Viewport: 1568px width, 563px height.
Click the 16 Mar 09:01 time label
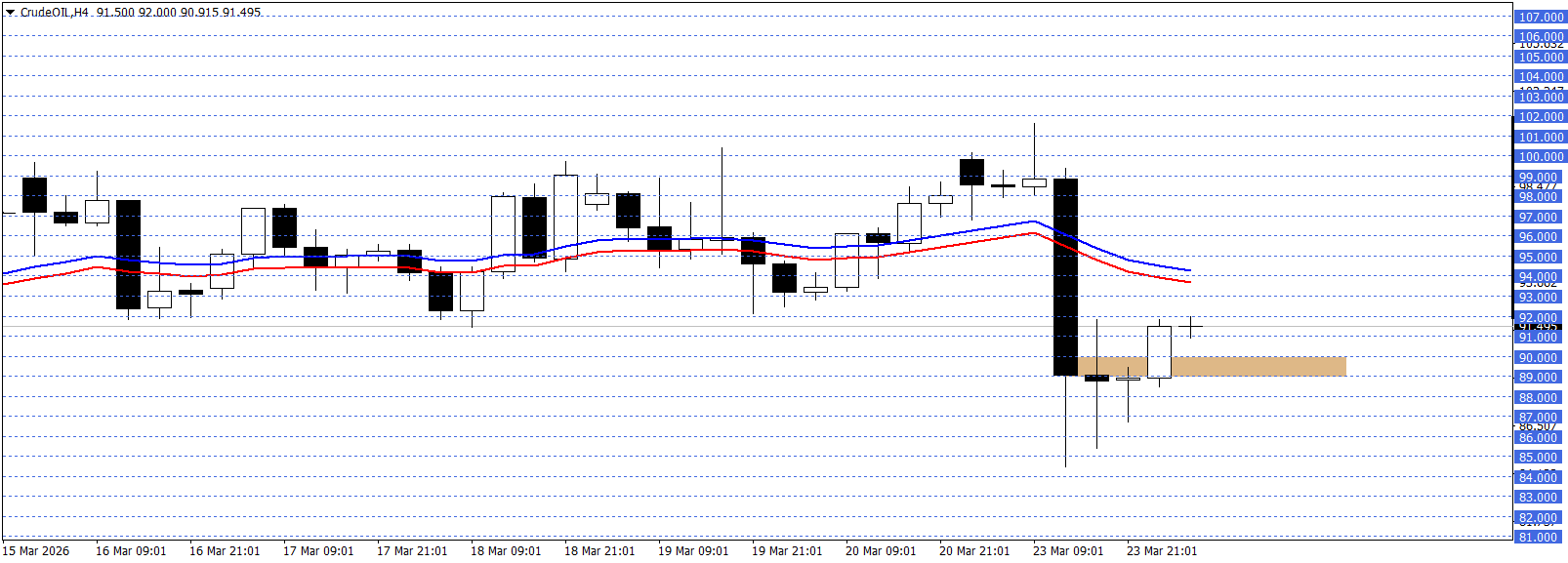point(131,550)
